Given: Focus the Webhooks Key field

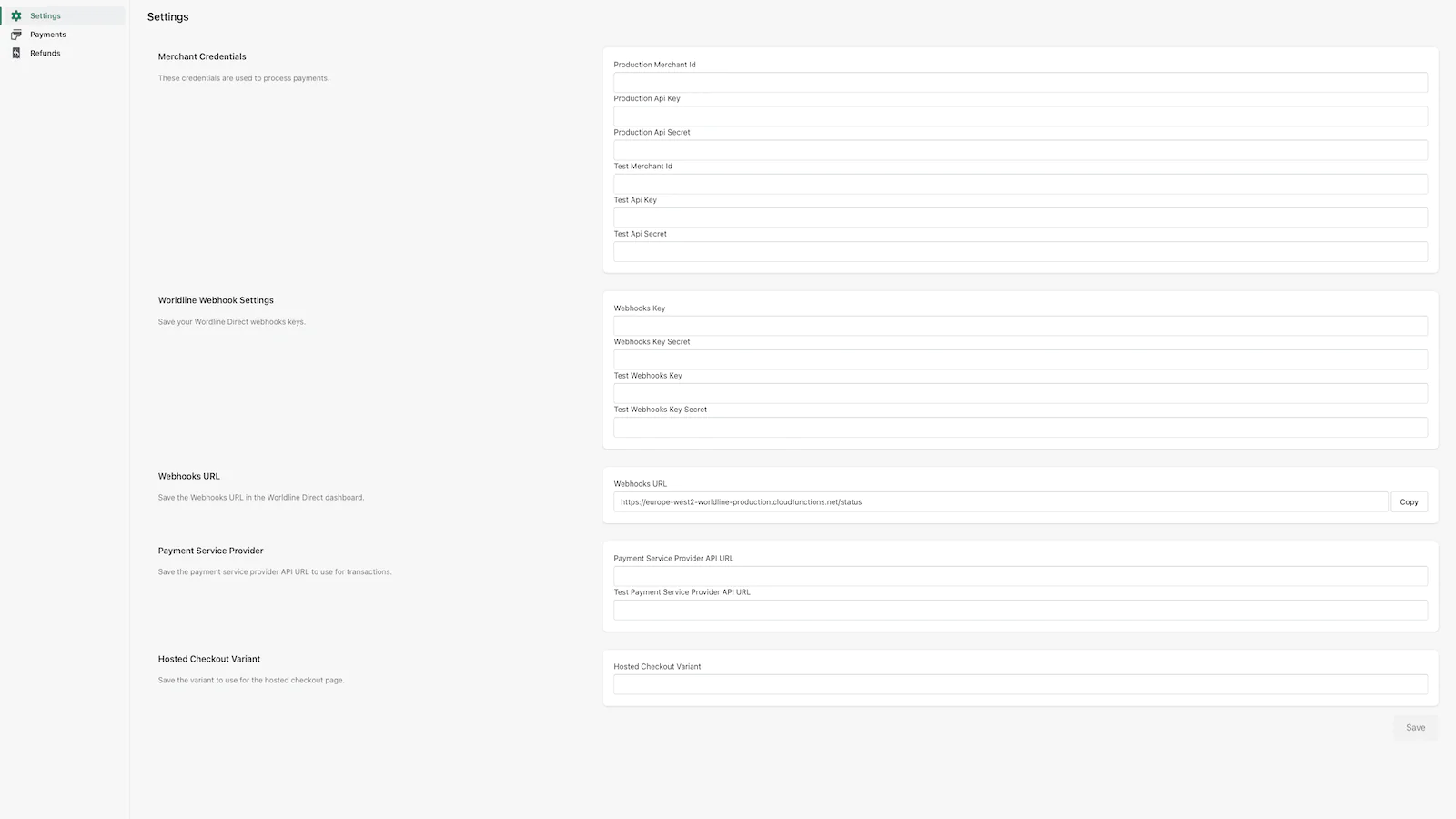Looking at the screenshot, I should tap(1020, 326).
